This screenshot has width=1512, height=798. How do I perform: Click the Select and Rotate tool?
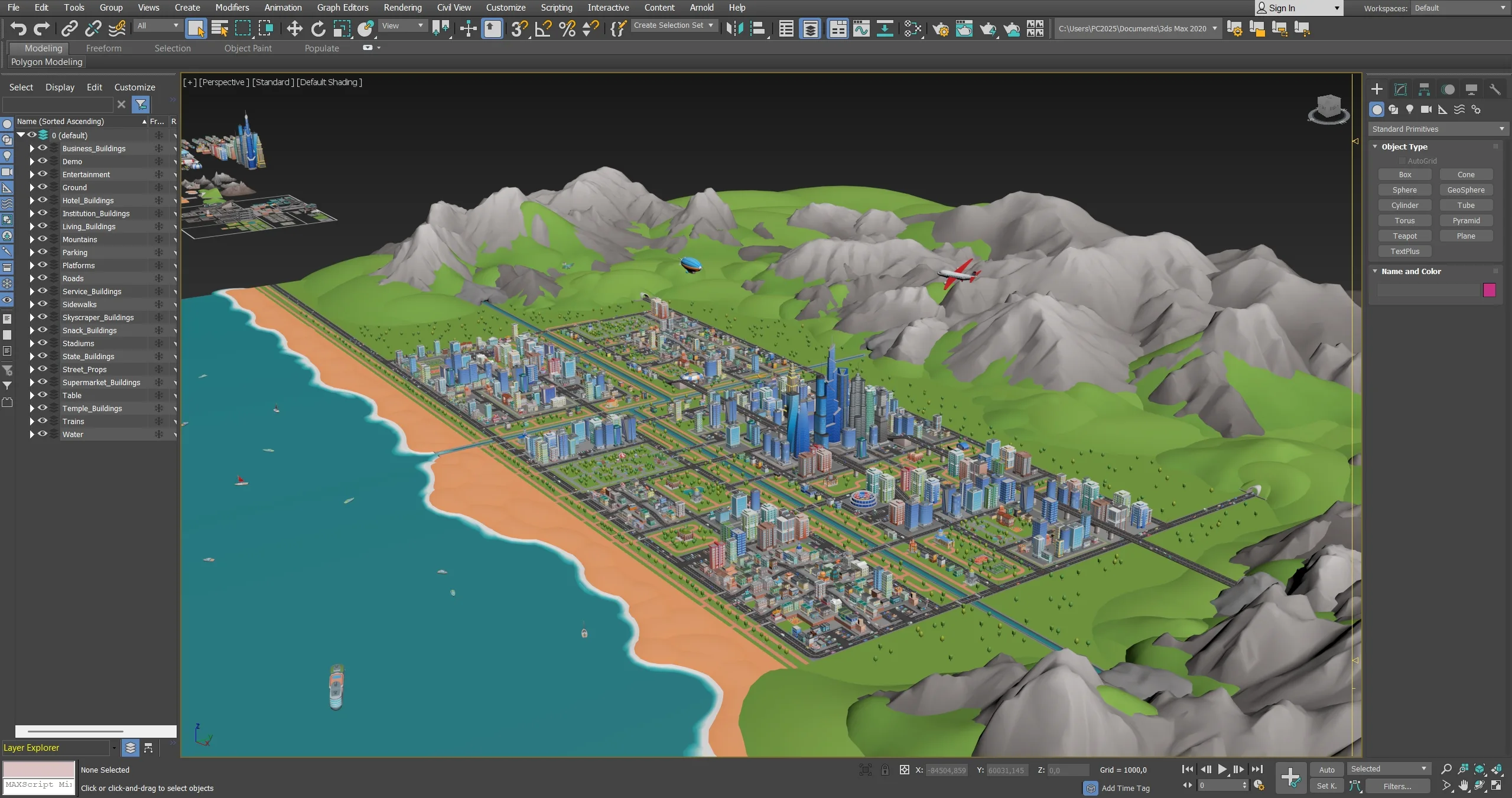(x=318, y=28)
